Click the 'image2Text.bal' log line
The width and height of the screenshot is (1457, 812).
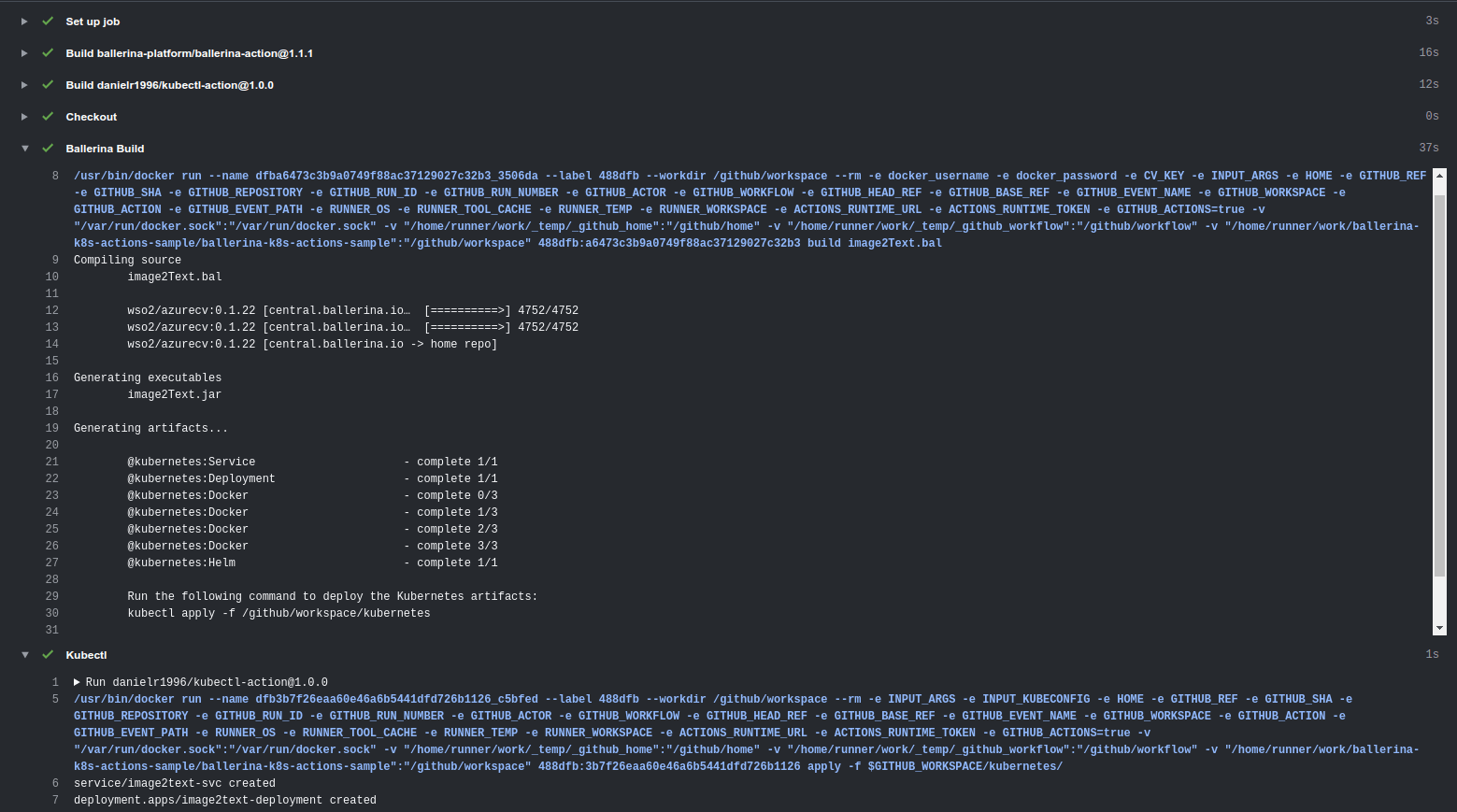175,277
